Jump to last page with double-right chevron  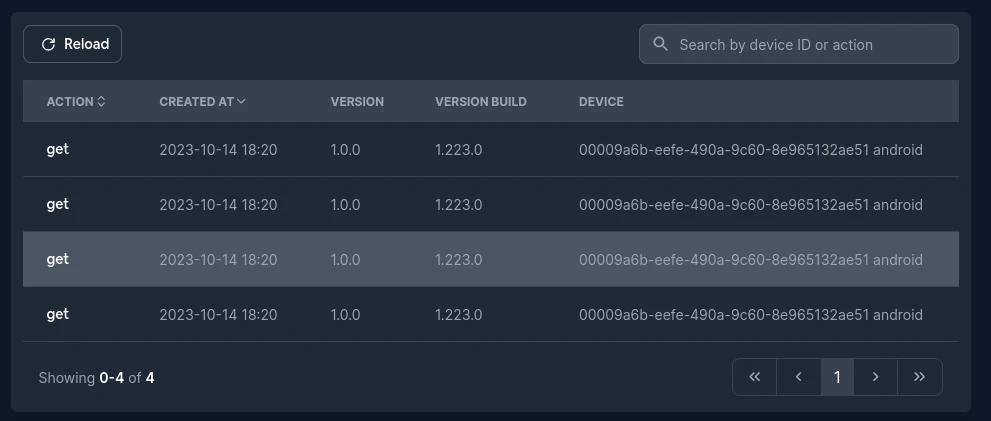click(919, 377)
